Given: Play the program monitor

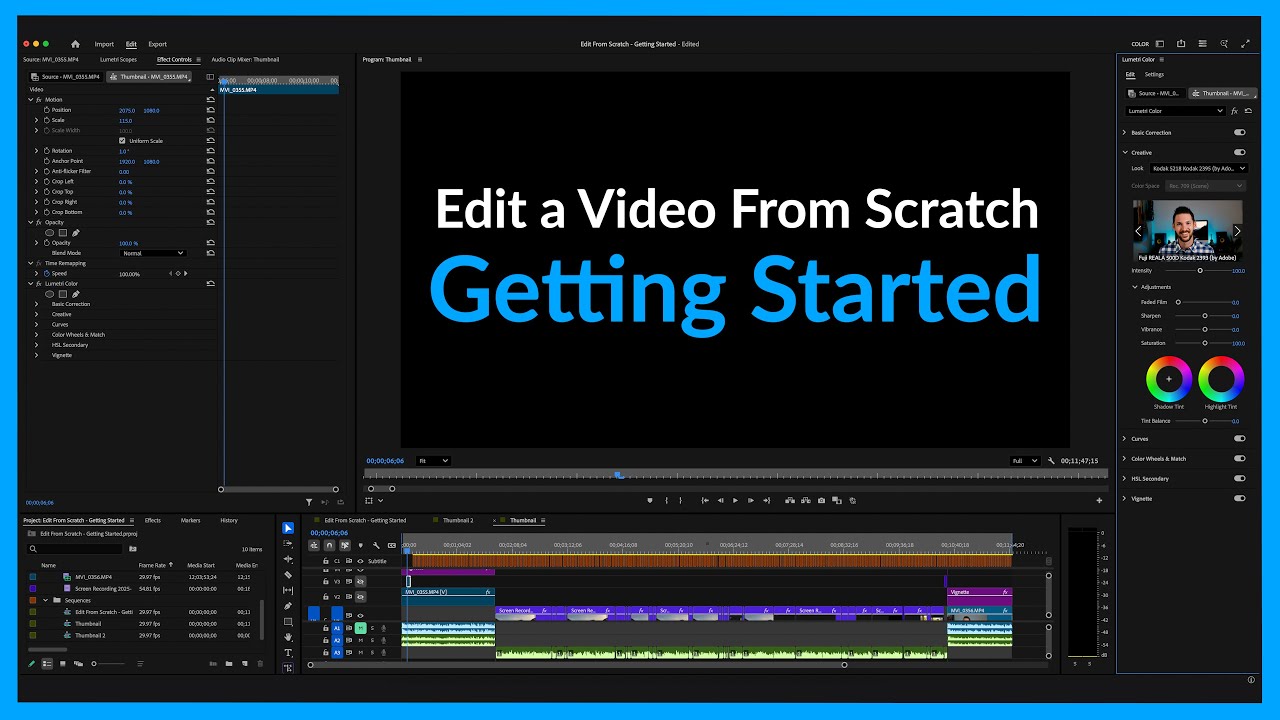Looking at the screenshot, I should 735,500.
